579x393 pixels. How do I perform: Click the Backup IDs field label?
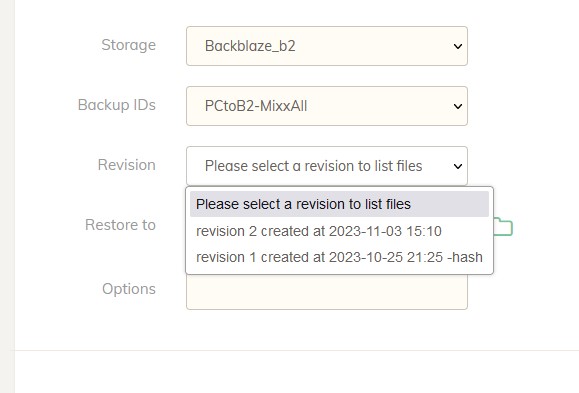pyautogui.click(x=117, y=105)
